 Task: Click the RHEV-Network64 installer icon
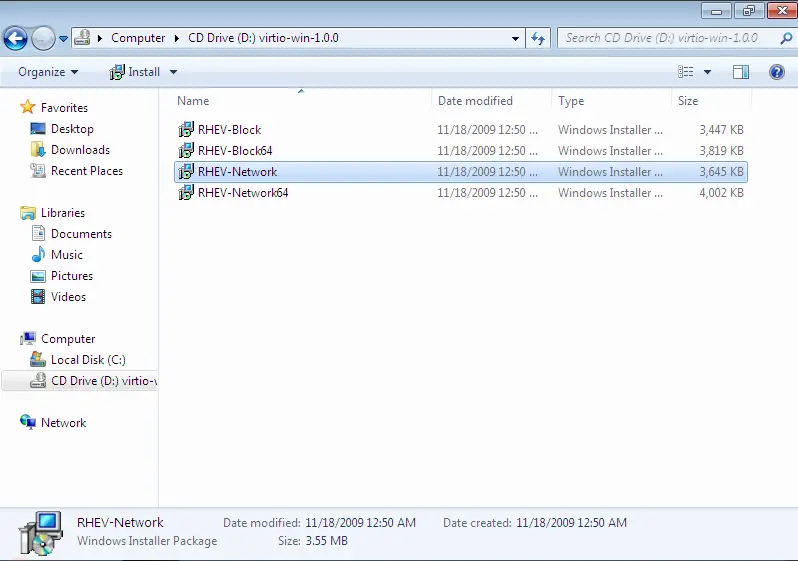pos(186,193)
